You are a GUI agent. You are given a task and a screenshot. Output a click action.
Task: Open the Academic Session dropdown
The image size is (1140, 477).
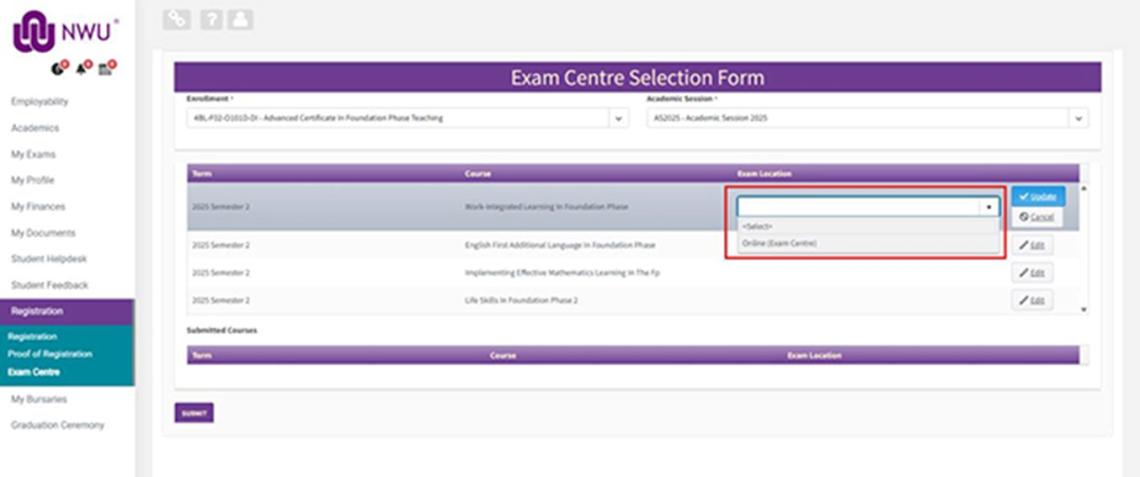(x=1078, y=118)
